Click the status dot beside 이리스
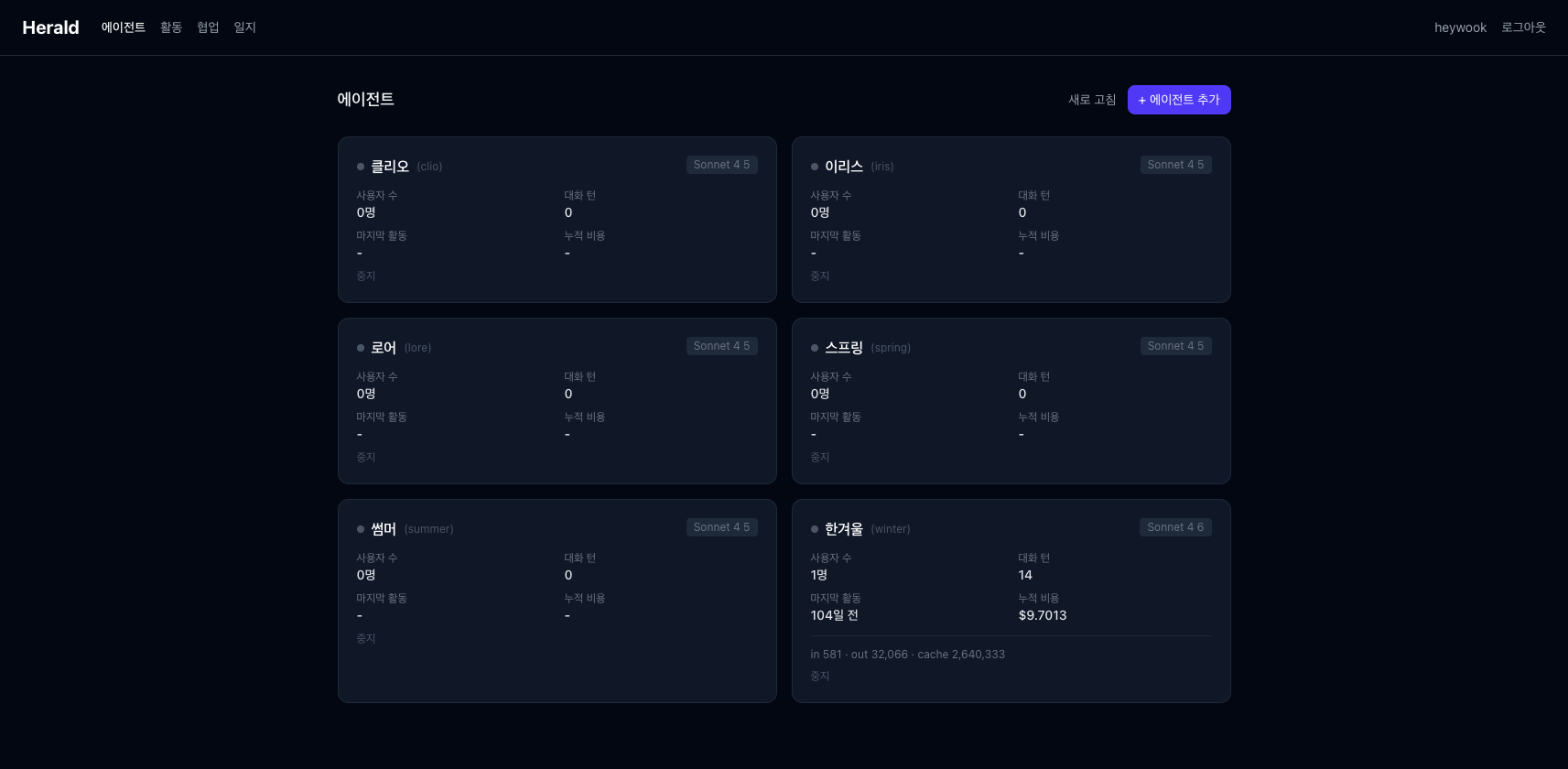1568x769 pixels. (x=815, y=167)
